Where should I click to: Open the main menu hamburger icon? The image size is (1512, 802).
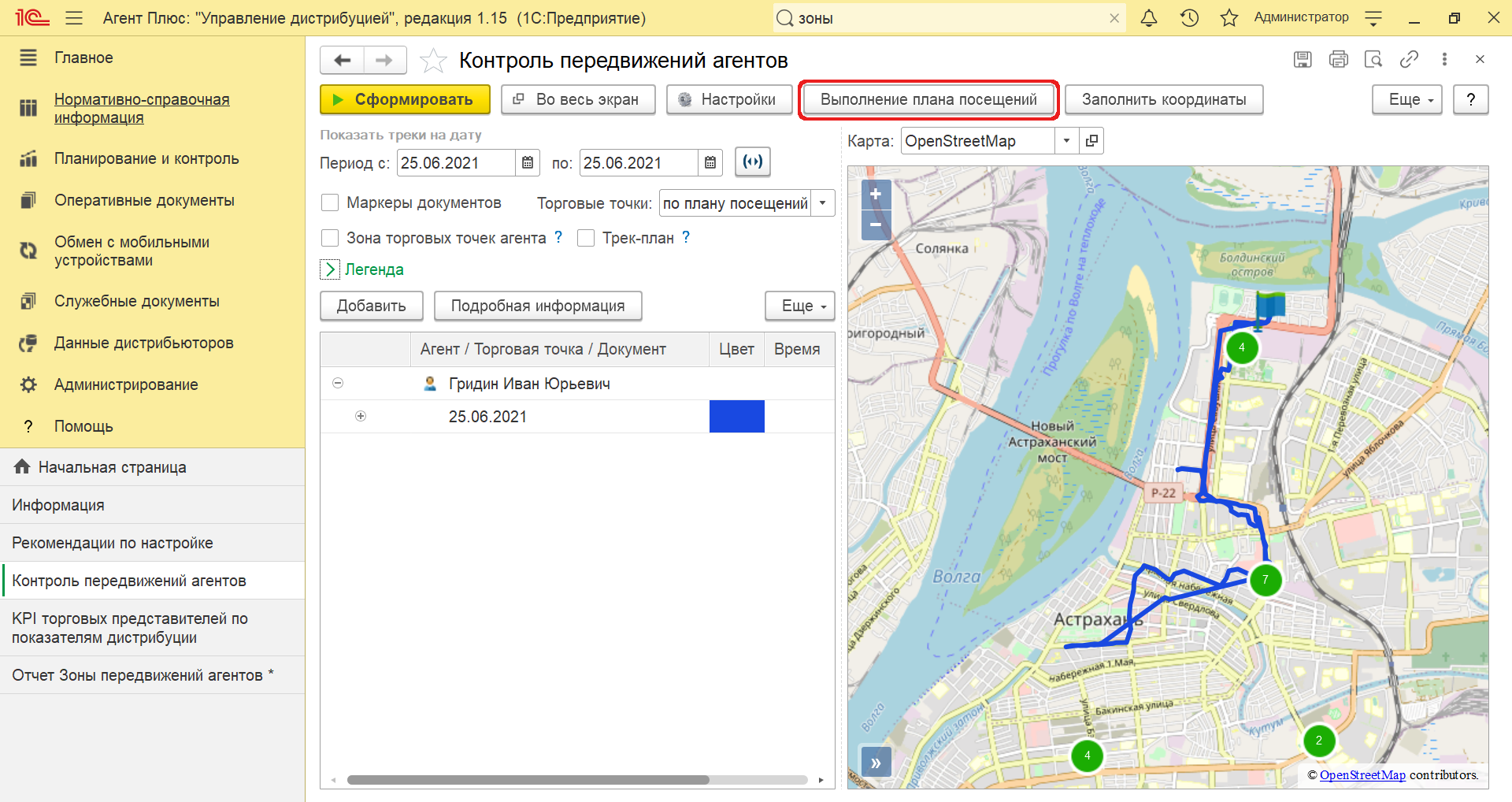click(x=74, y=18)
